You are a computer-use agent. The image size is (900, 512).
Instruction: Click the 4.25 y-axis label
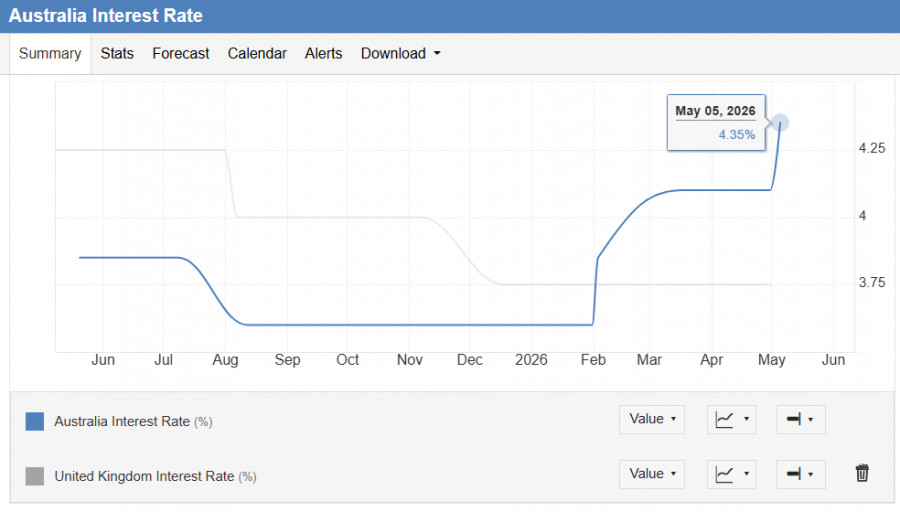872,148
